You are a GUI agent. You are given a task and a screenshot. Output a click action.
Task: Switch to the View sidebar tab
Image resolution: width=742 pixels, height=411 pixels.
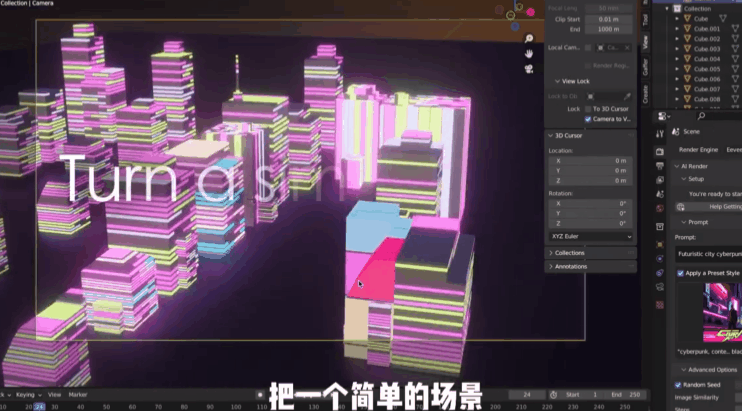click(645, 42)
